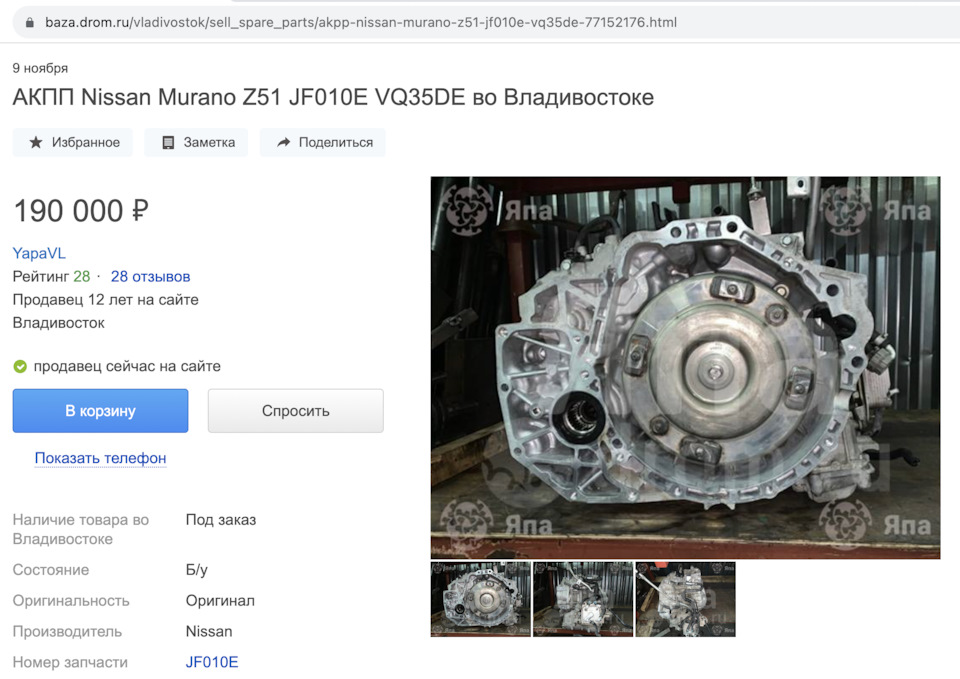Click the 190 000 ₽ price

(x=81, y=211)
